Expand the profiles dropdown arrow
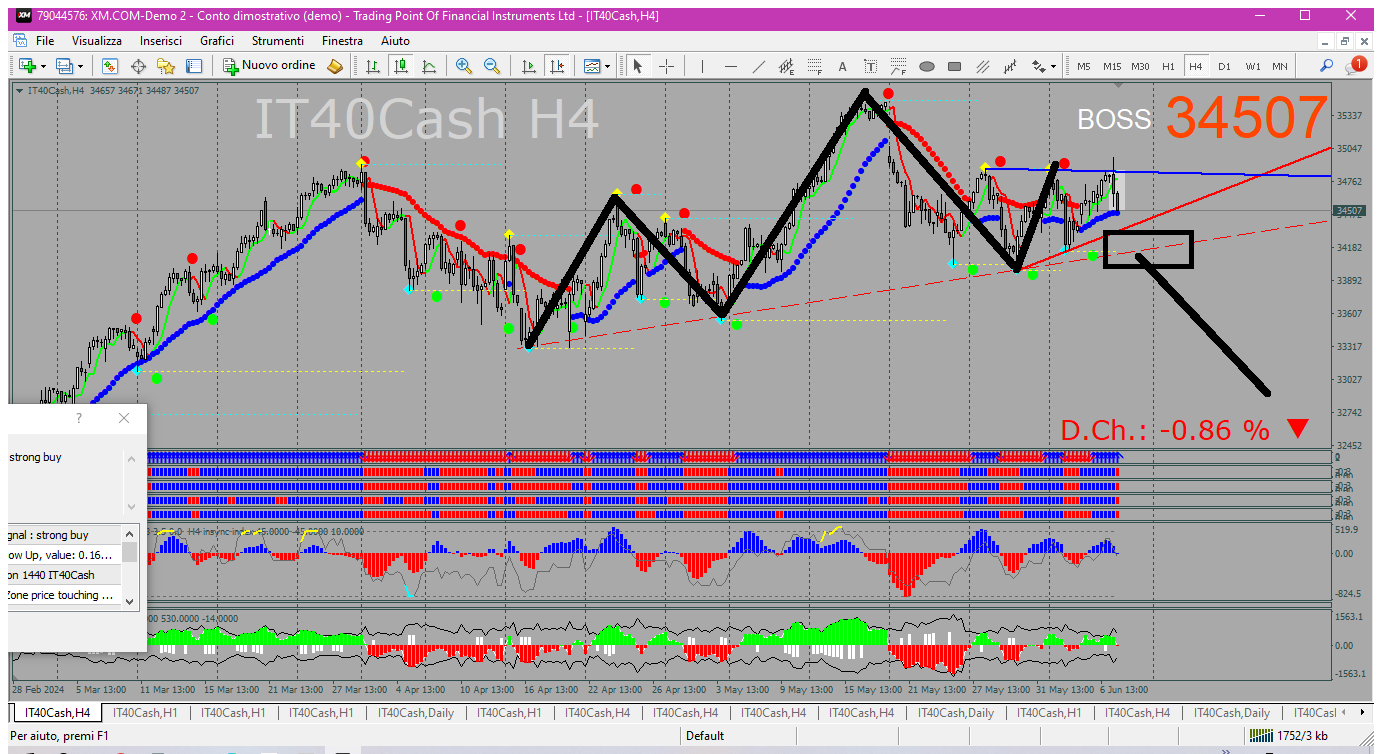The width and height of the screenshot is (1382, 754). coord(81,67)
